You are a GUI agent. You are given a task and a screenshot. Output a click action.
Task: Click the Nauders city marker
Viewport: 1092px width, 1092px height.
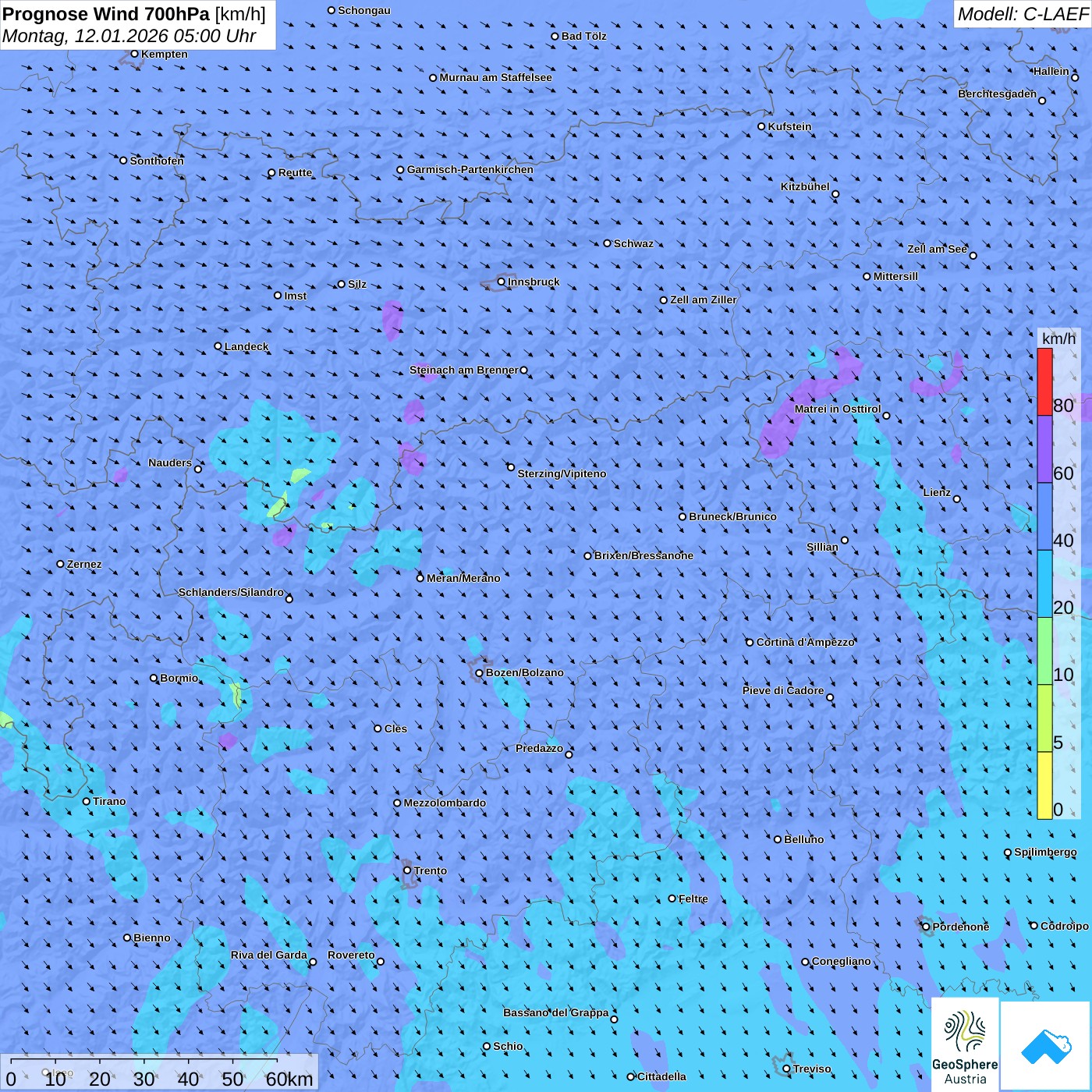click(x=198, y=469)
